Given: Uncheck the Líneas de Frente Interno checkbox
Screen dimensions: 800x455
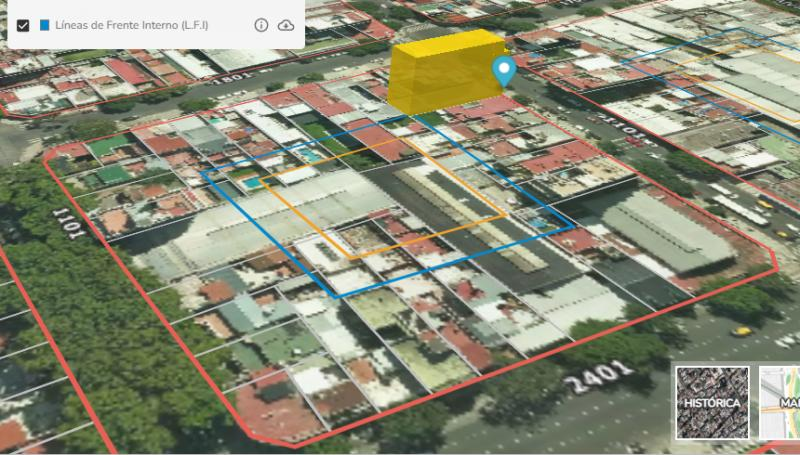Looking at the screenshot, I should (23, 25).
